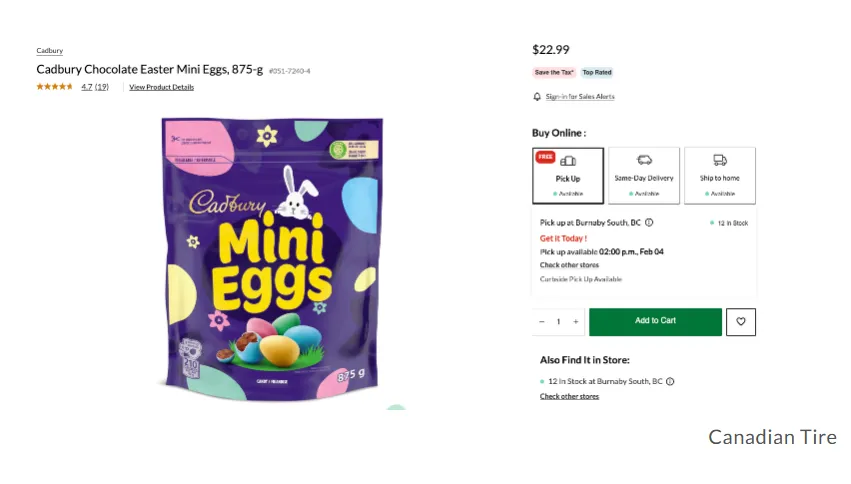The image size is (851, 484).
Task: Click the star rating icons
Action: (55, 87)
